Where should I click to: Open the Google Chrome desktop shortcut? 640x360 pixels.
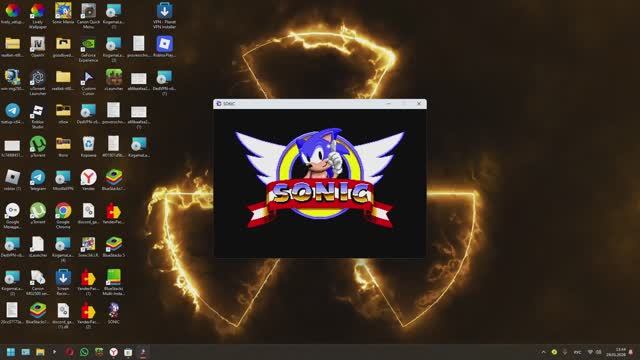click(x=63, y=211)
